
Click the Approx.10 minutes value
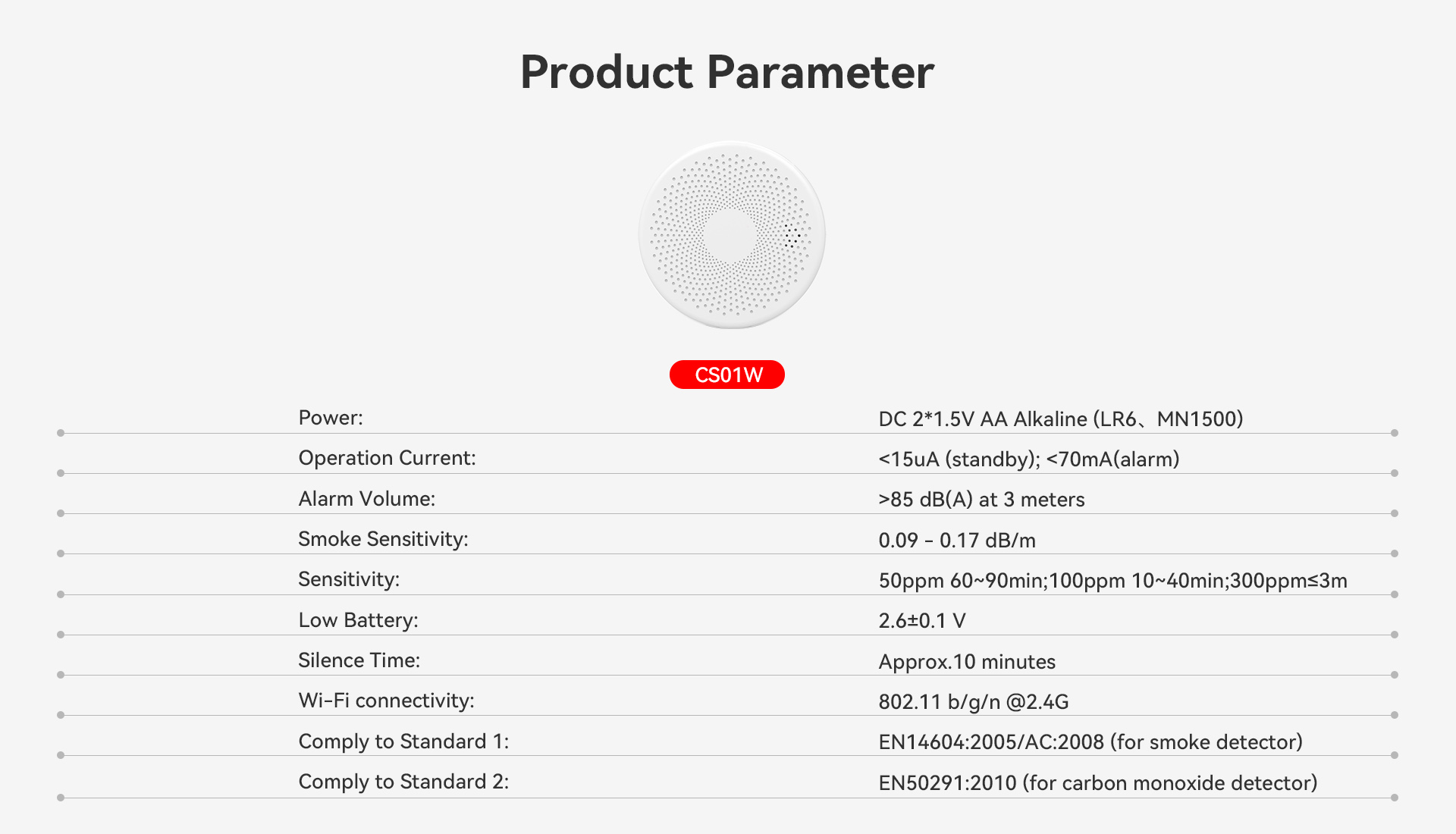(966, 661)
